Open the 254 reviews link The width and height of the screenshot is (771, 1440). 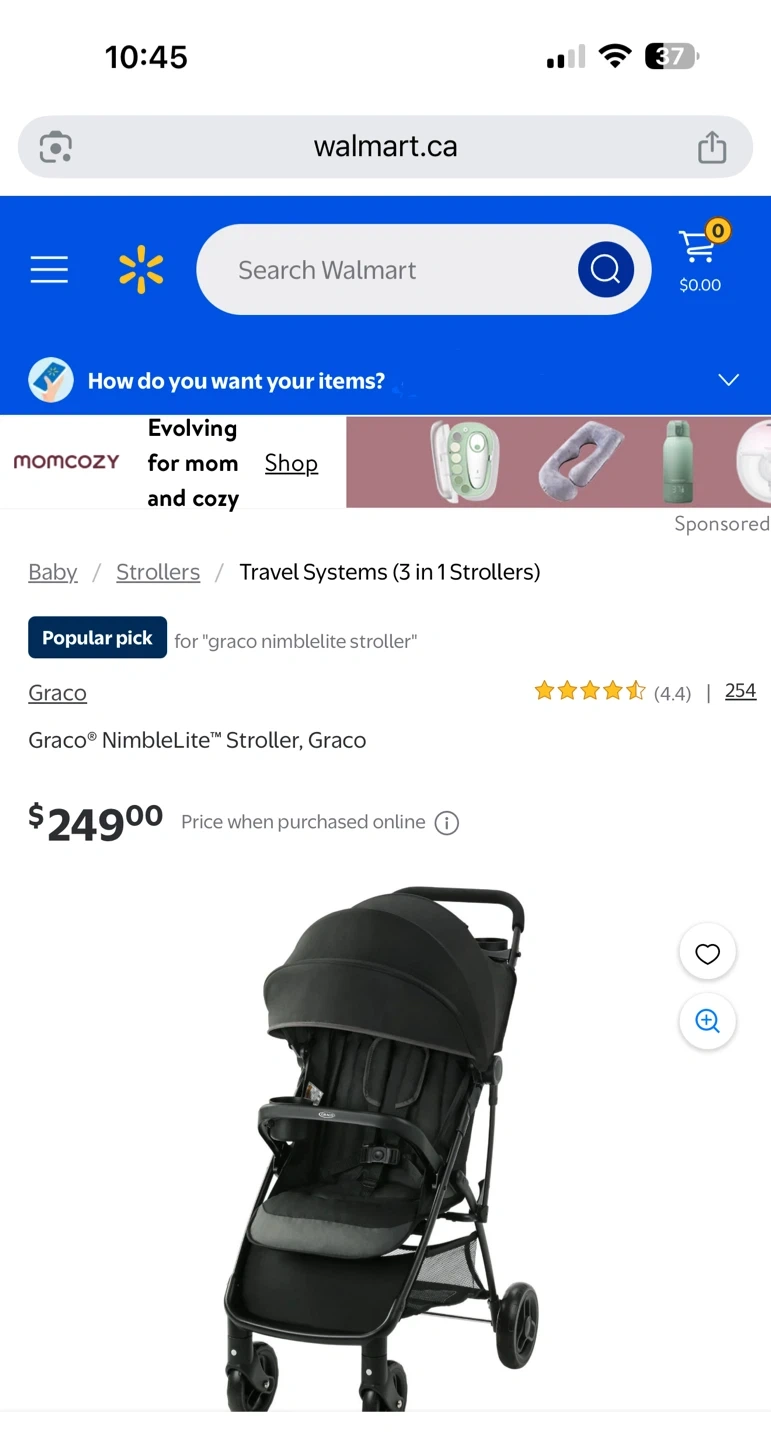coord(740,691)
